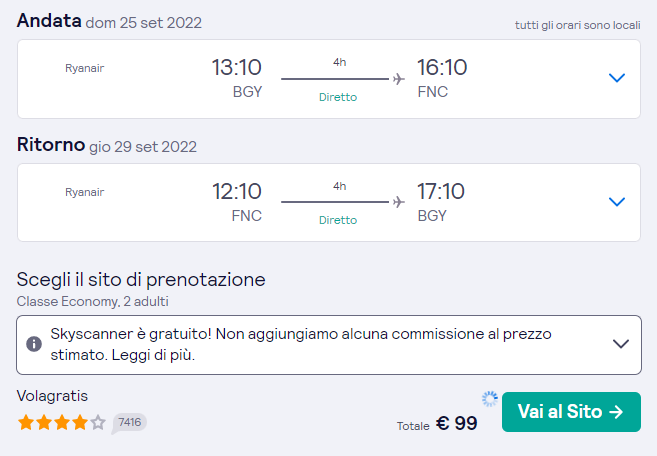Click the Diretto label on the outbound flight
The height and width of the screenshot is (456, 657).
point(338,97)
